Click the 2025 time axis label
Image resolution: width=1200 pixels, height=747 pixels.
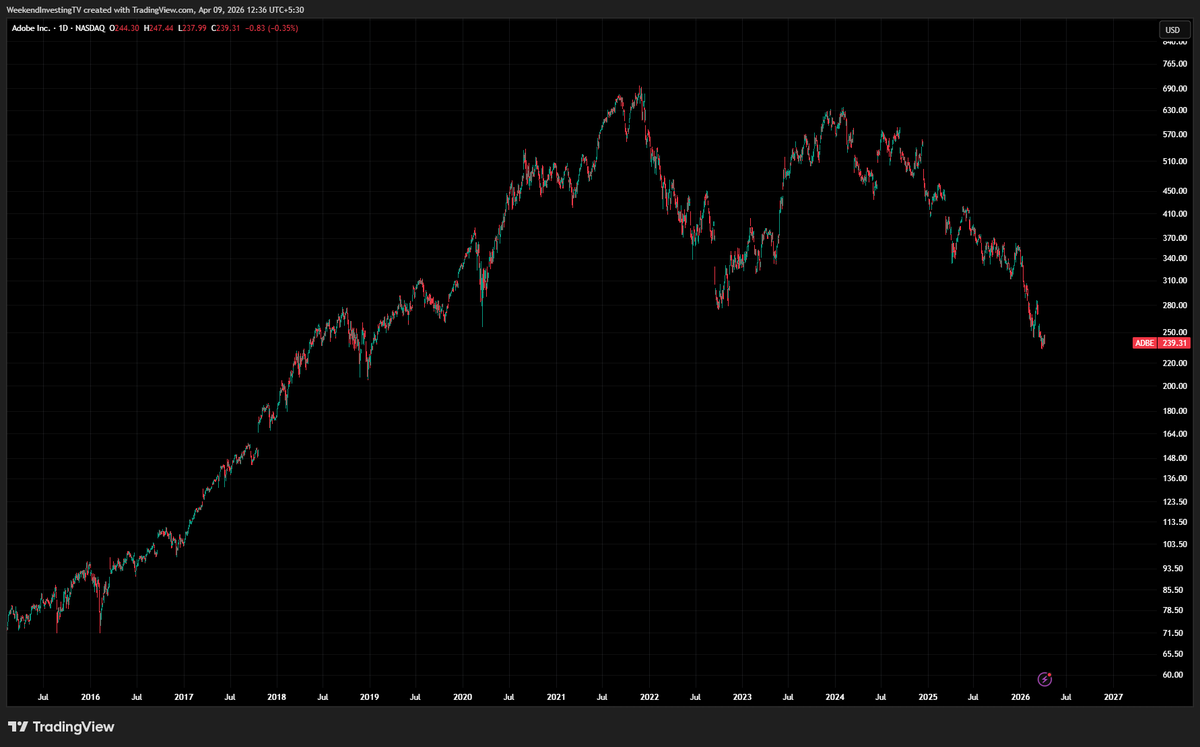[x=928, y=696]
